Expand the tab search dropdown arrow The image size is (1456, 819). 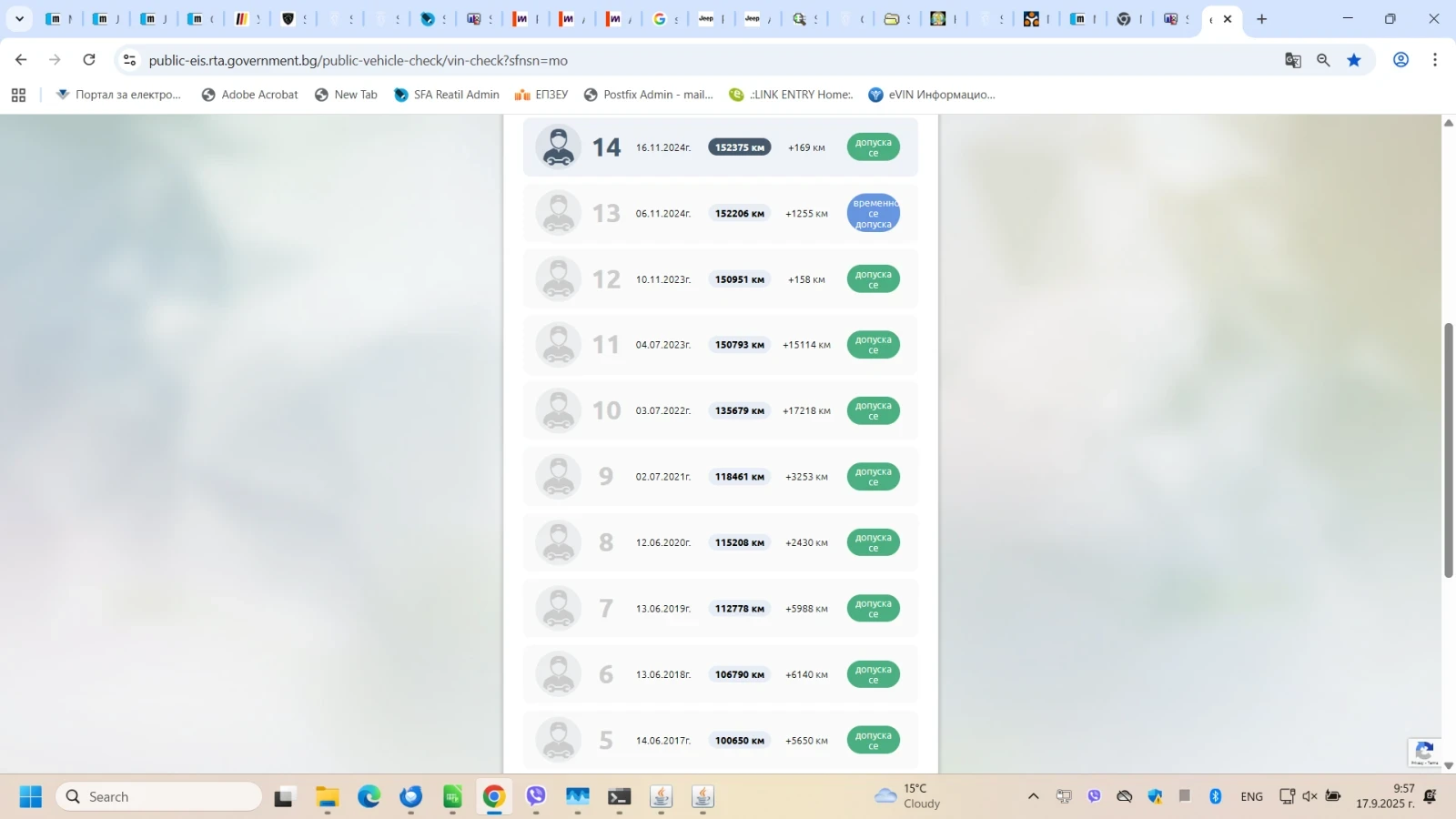point(19,19)
